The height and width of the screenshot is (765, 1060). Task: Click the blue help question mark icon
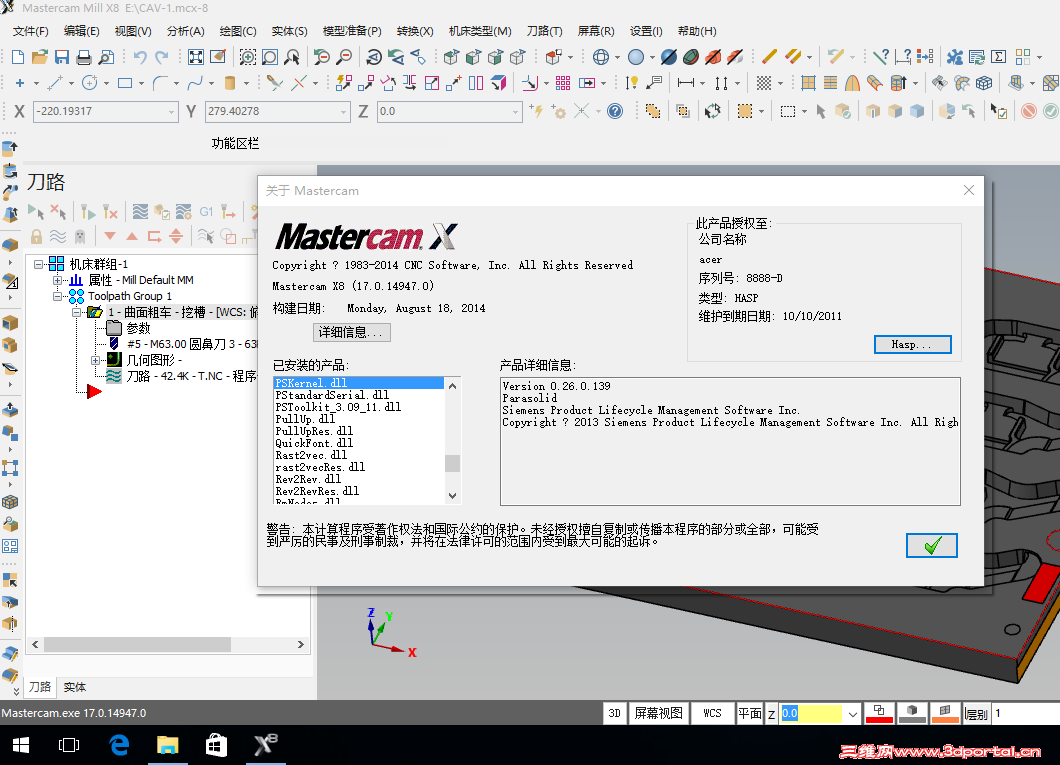tap(615, 111)
